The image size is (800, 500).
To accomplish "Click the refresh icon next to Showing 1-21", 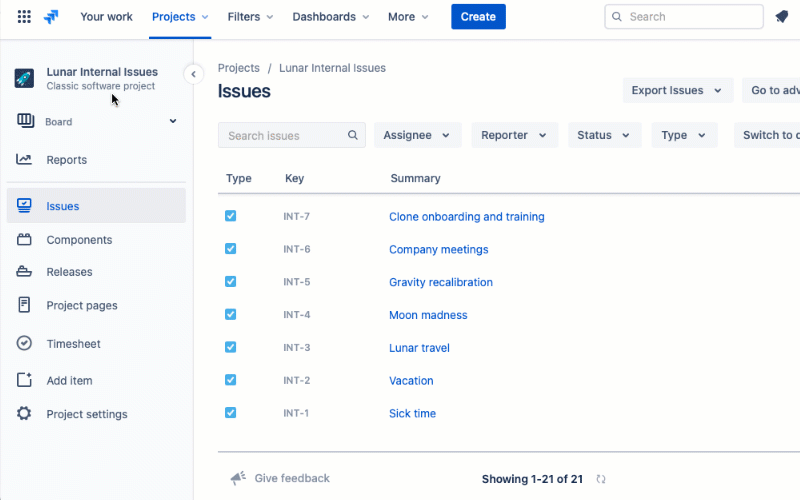I will 601,479.
